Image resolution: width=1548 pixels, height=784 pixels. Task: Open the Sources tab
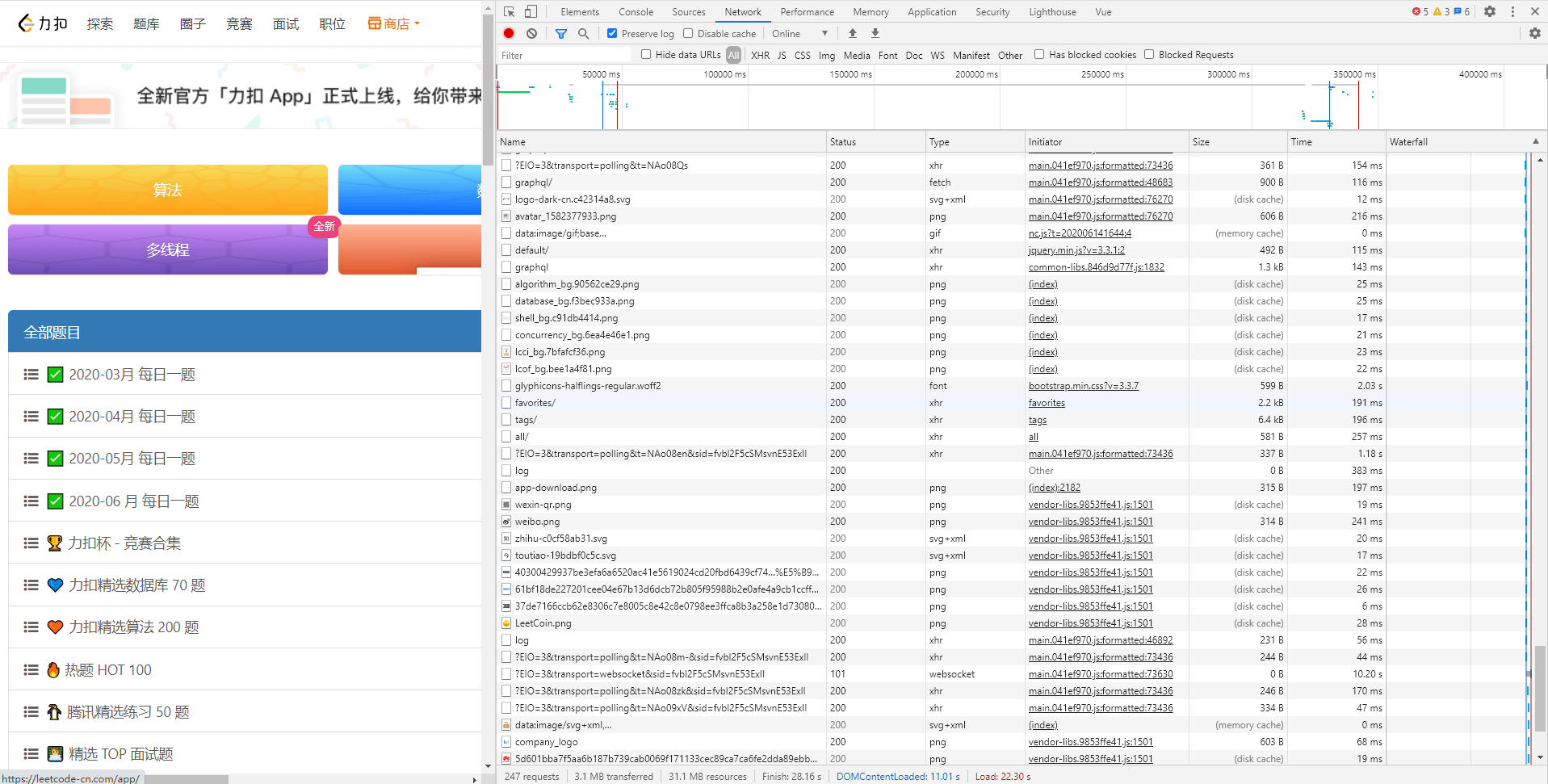(688, 11)
